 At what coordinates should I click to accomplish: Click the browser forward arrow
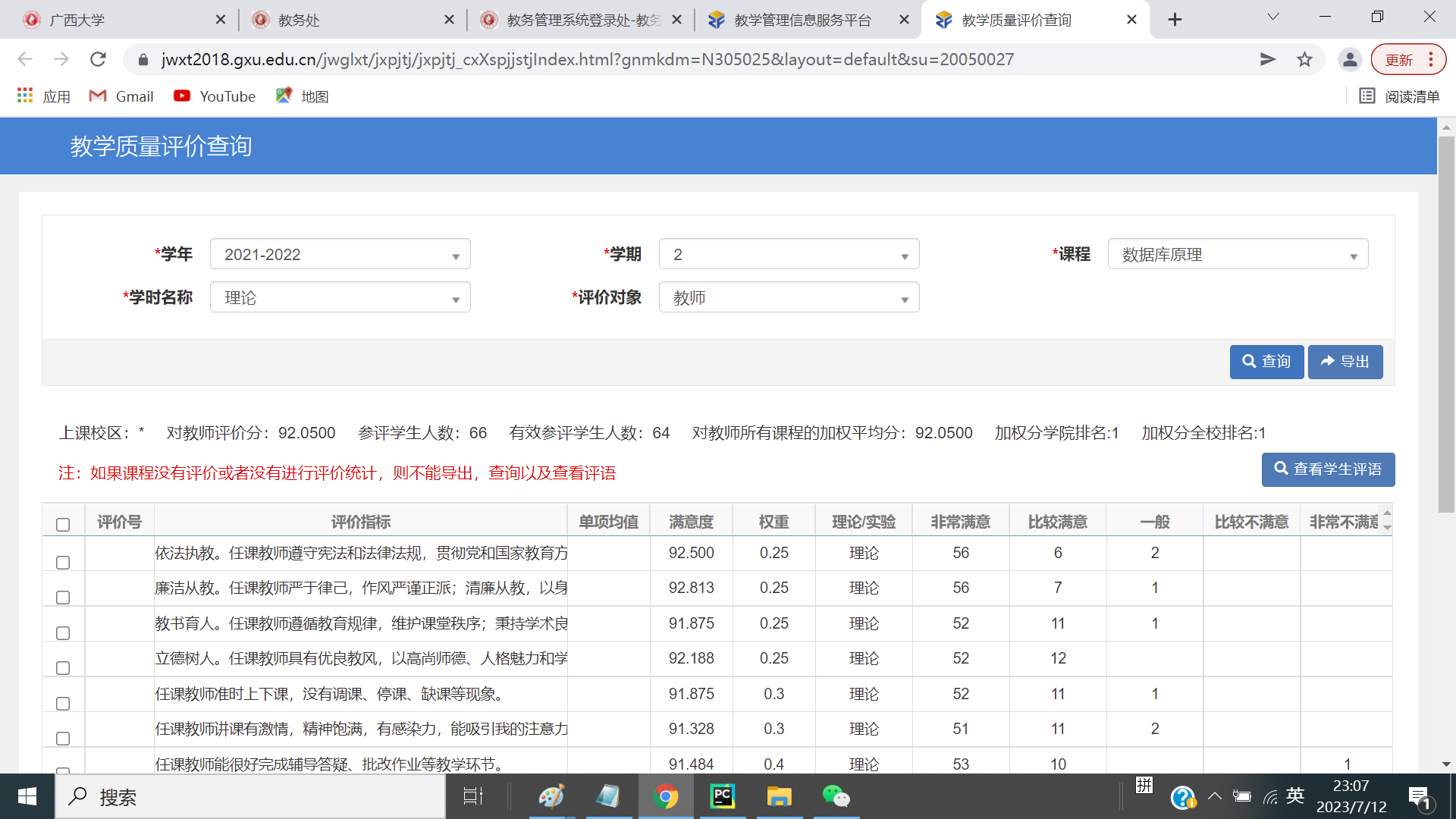[61, 59]
